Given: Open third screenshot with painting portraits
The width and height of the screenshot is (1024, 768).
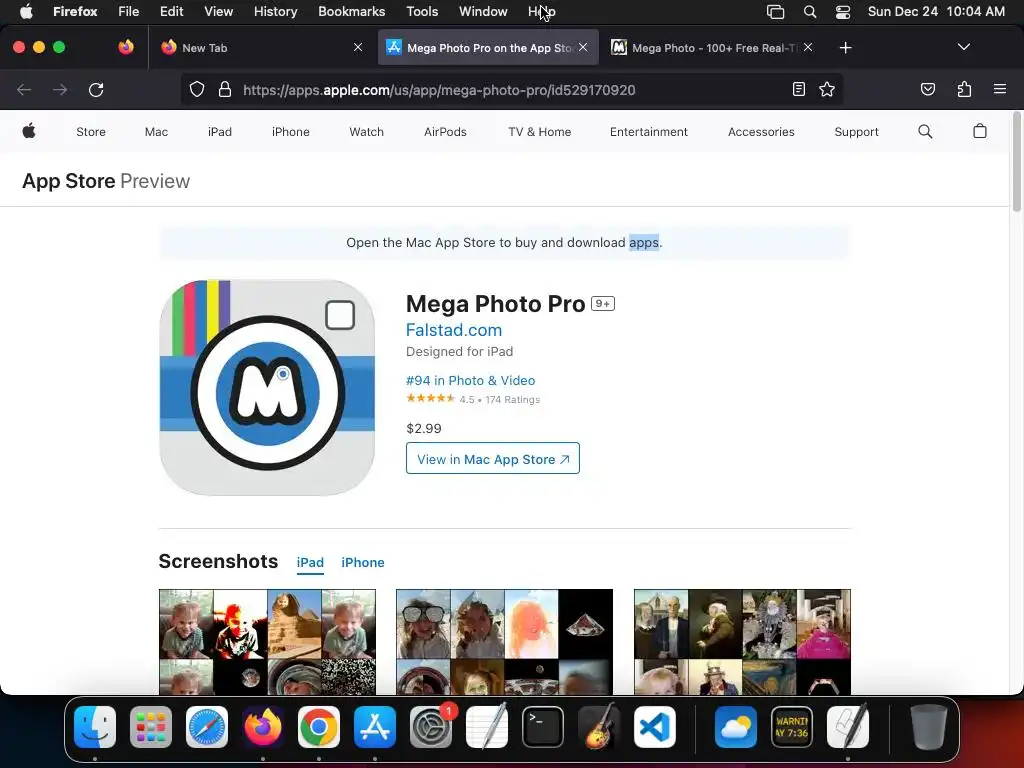Looking at the screenshot, I should (x=742, y=641).
